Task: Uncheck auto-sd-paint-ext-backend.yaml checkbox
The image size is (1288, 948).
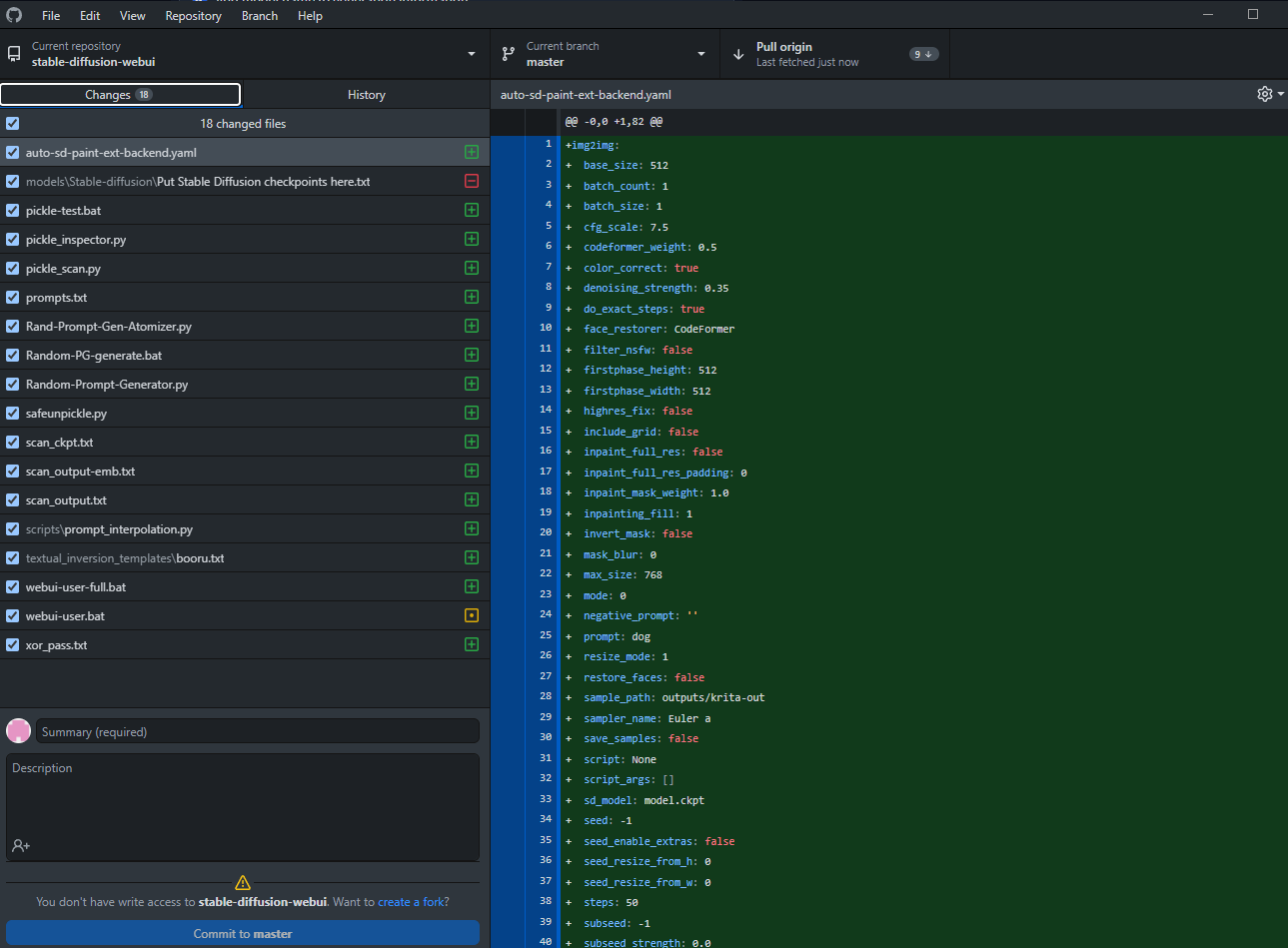Action: tap(12, 153)
